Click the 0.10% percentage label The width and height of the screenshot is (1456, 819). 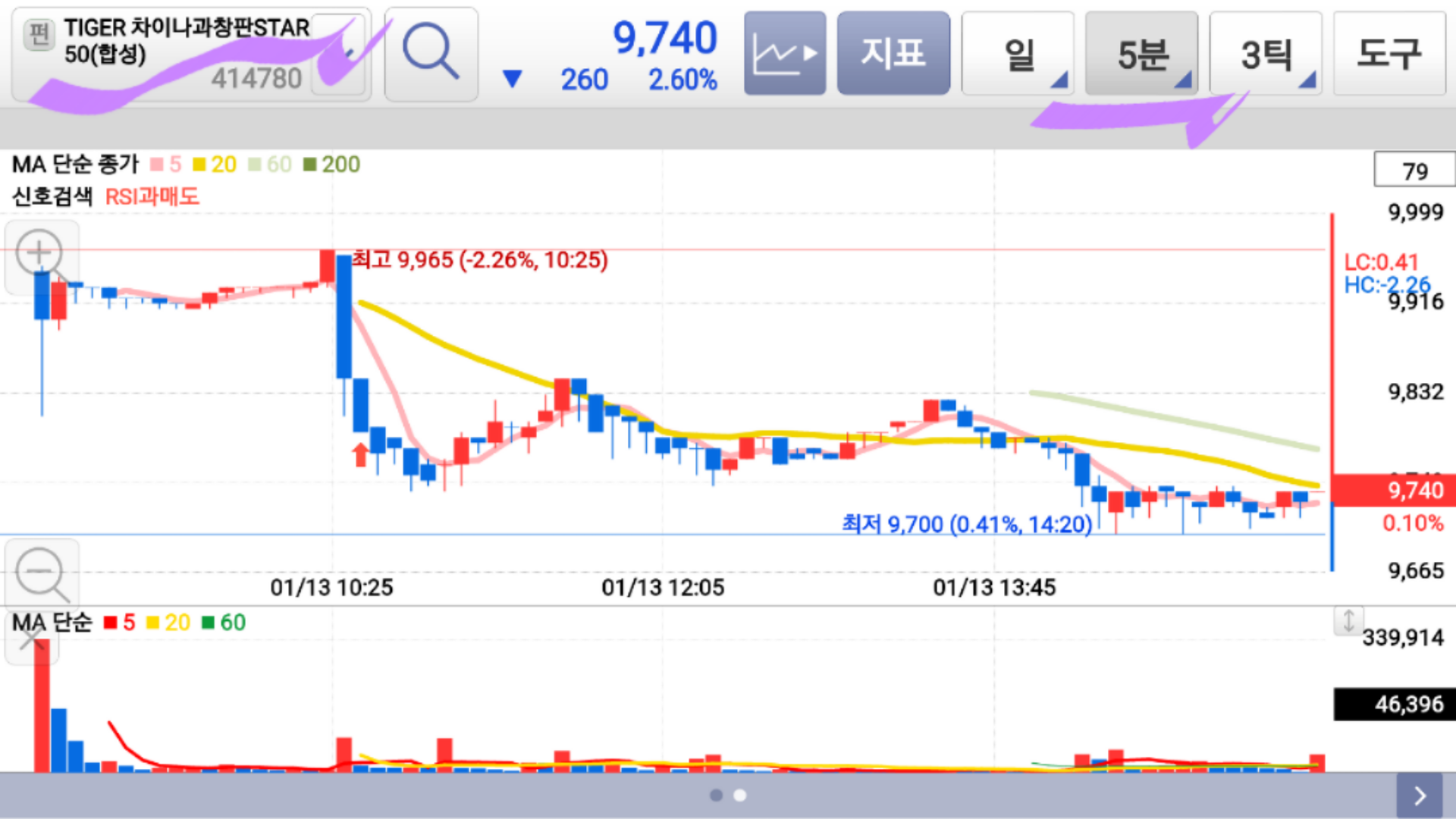[1413, 523]
